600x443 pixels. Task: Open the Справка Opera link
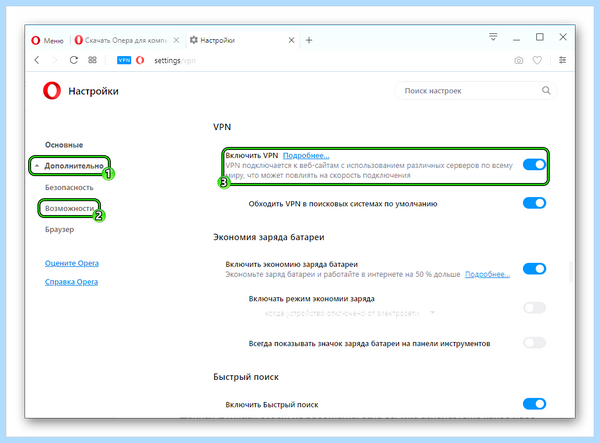click(x=71, y=282)
